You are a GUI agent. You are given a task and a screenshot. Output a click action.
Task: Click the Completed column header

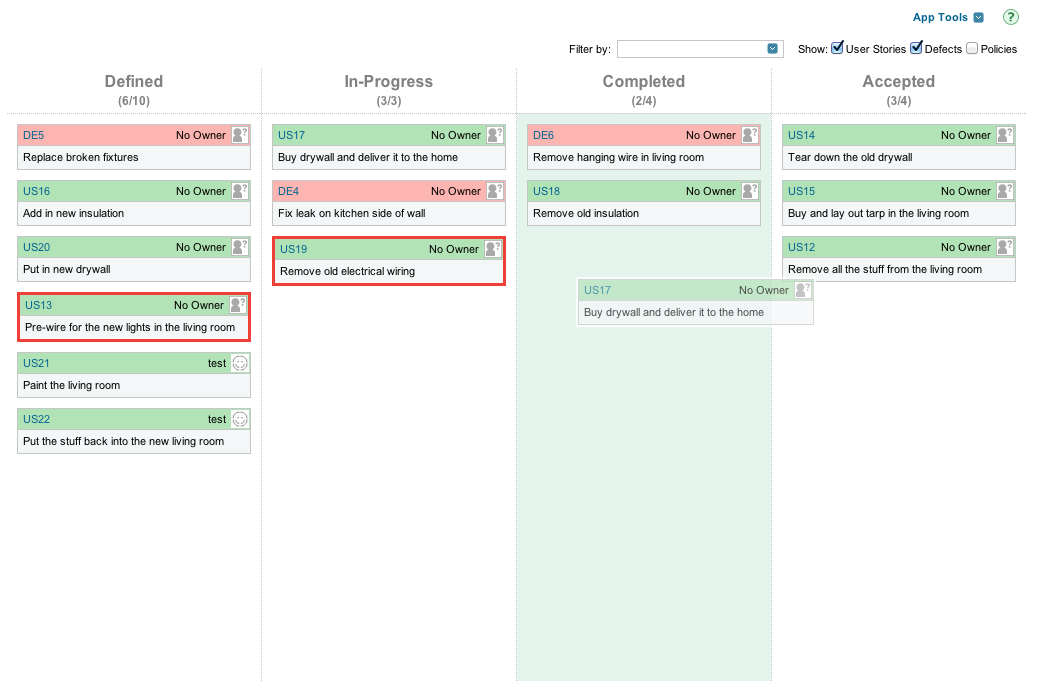643,82
